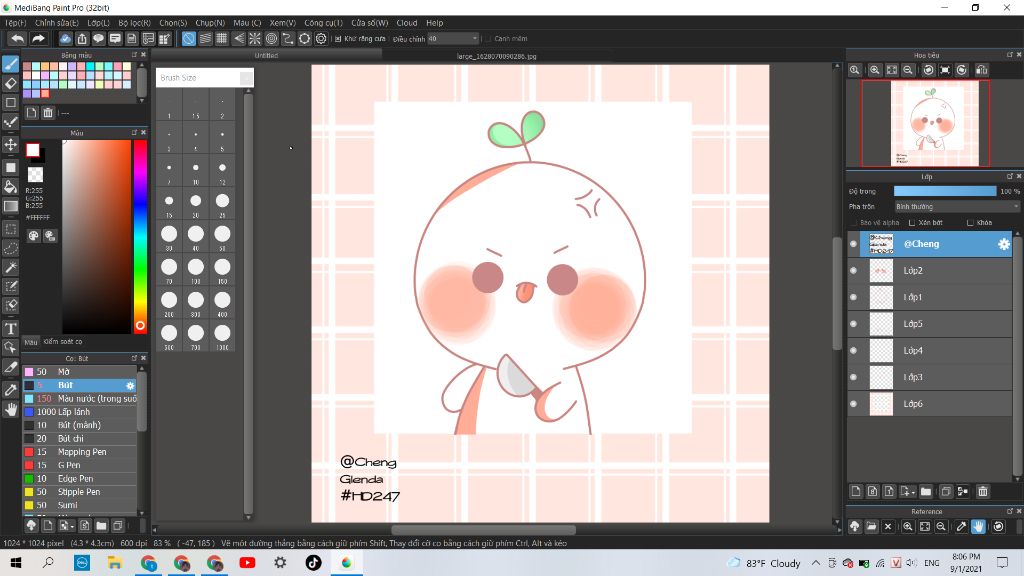The width and height of the screenshot is (1024, 576).
Task: Hide the Lớp2 layer
Action: [854, 270]
